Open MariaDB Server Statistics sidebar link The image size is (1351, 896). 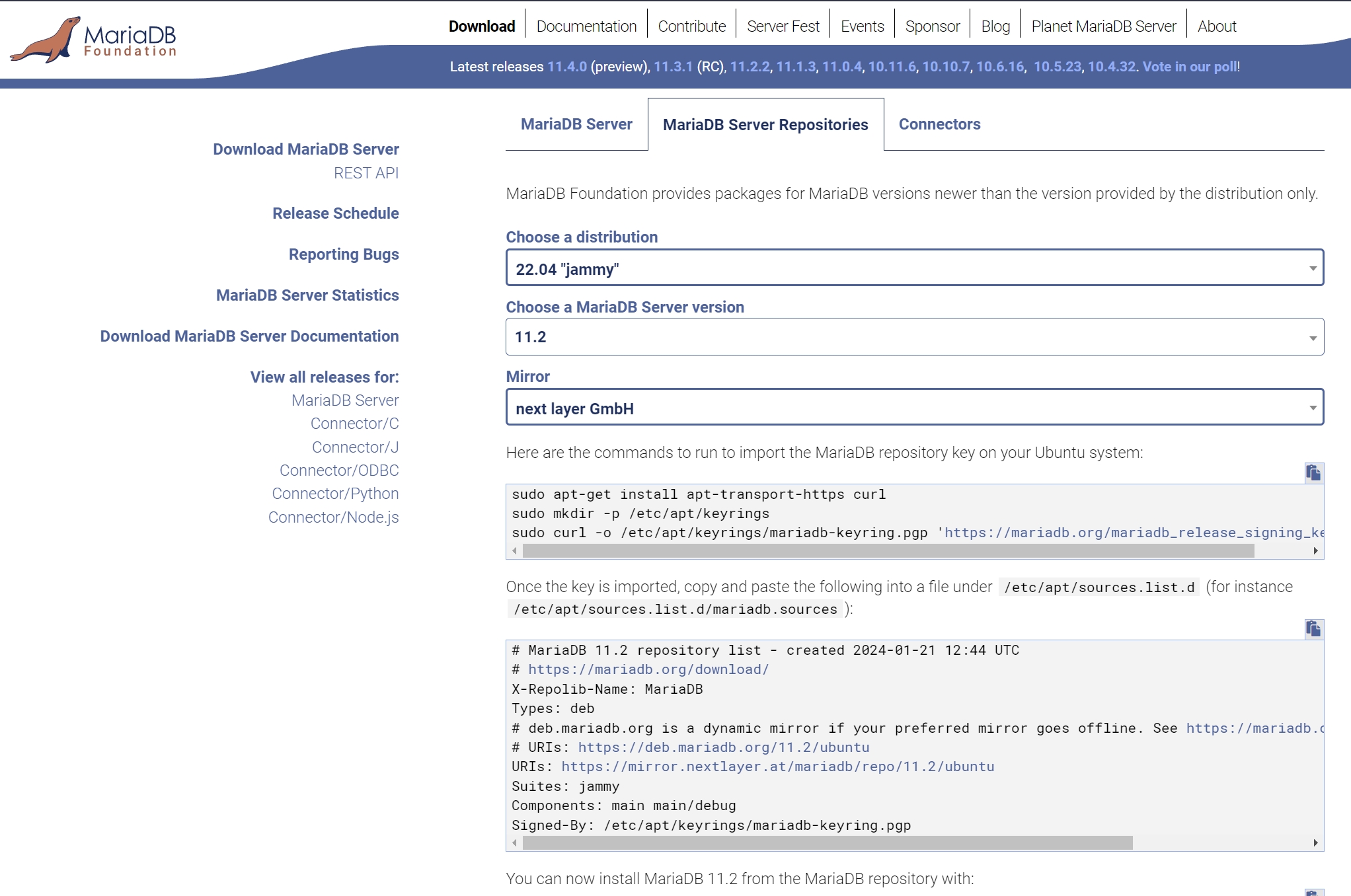[307, 295]
